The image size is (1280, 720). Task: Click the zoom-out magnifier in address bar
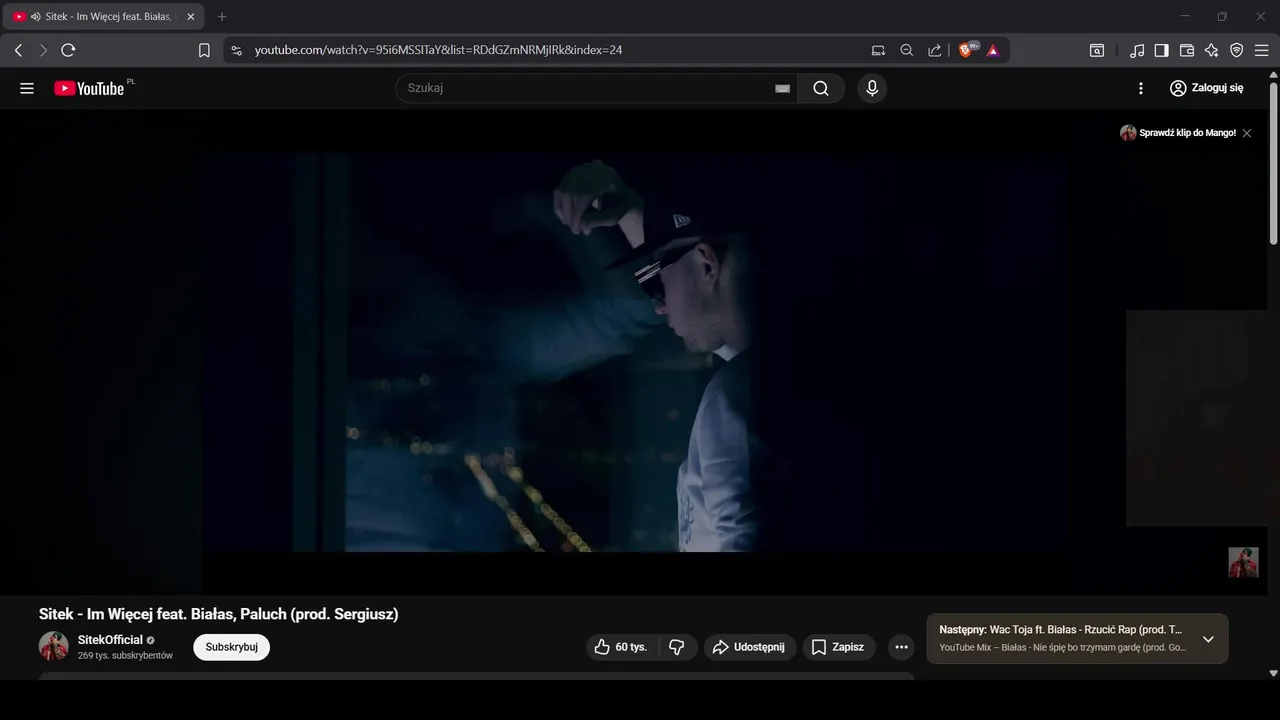[x=906, y=50]
